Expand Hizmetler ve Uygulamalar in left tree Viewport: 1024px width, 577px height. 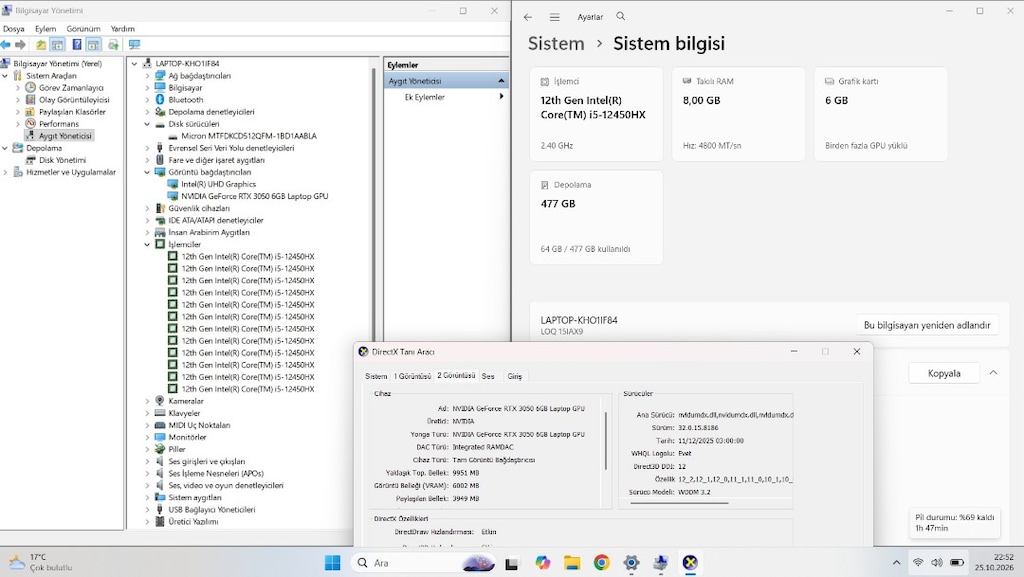click(5, 172)
